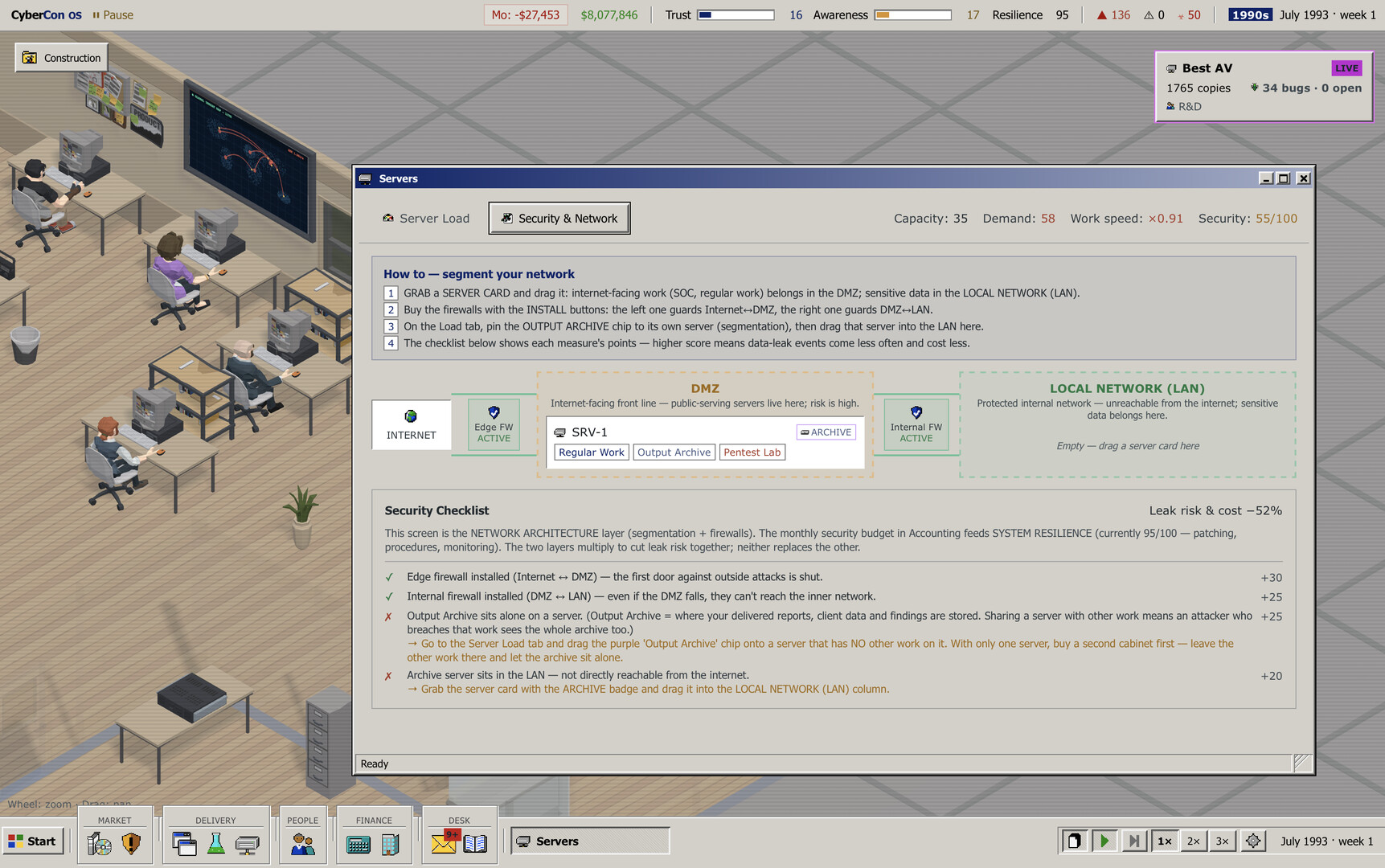Click the Servers window title icon
The width and height of the screenshot is (1385, 868).
click(x=366, y=178)
